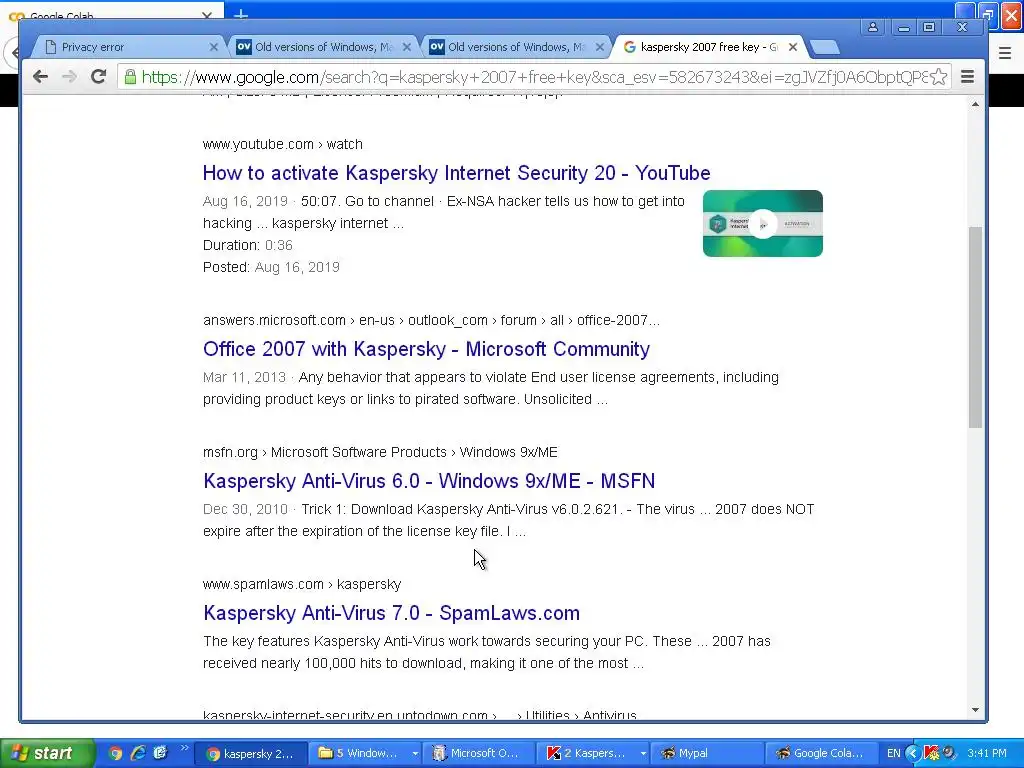This screenshot has height=768, width=1024.
Task: Click the vertical scrollbar thumb
Action: [975, 327]
